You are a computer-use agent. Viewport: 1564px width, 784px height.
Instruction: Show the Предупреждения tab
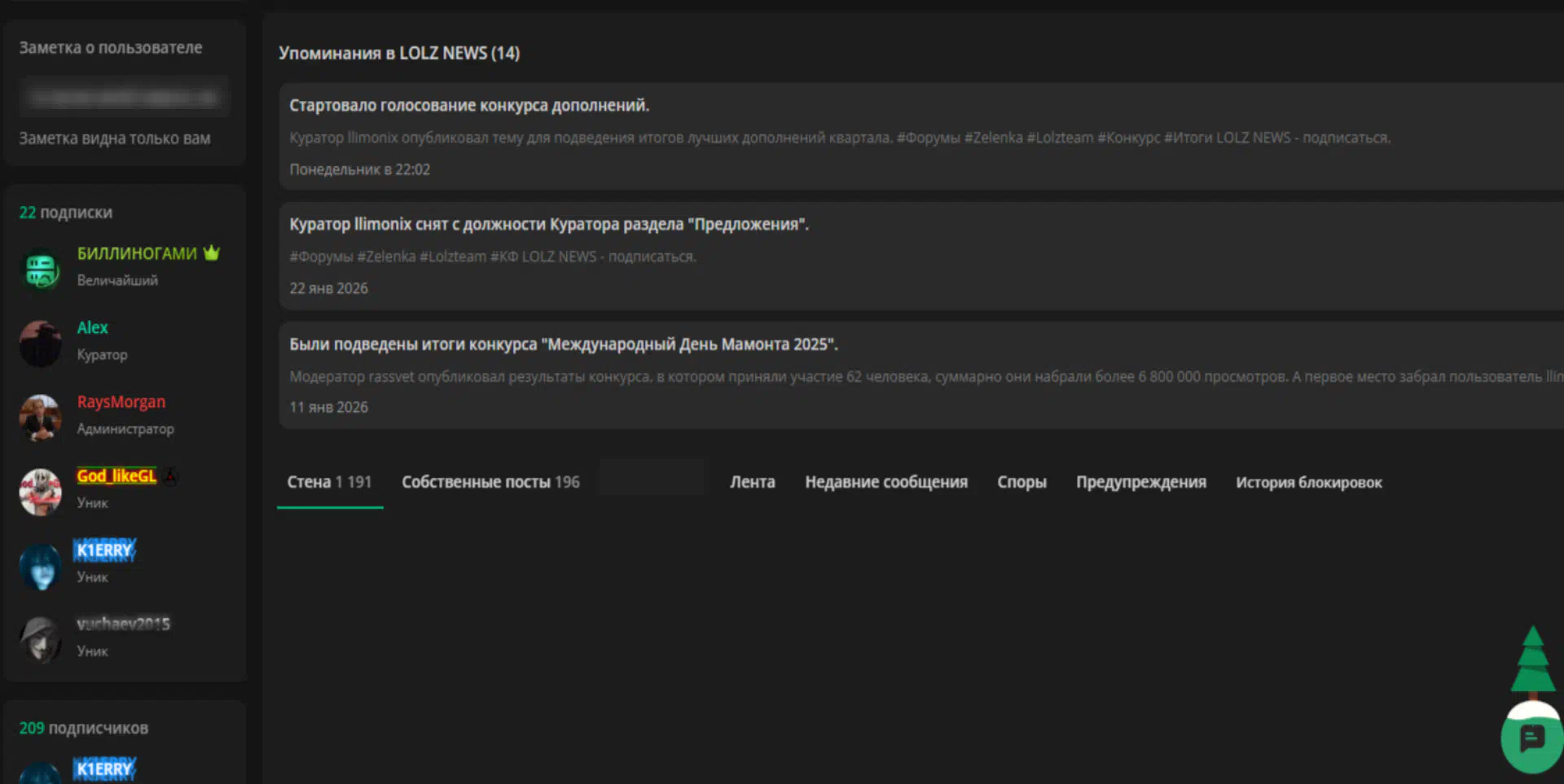[1140, 482]
